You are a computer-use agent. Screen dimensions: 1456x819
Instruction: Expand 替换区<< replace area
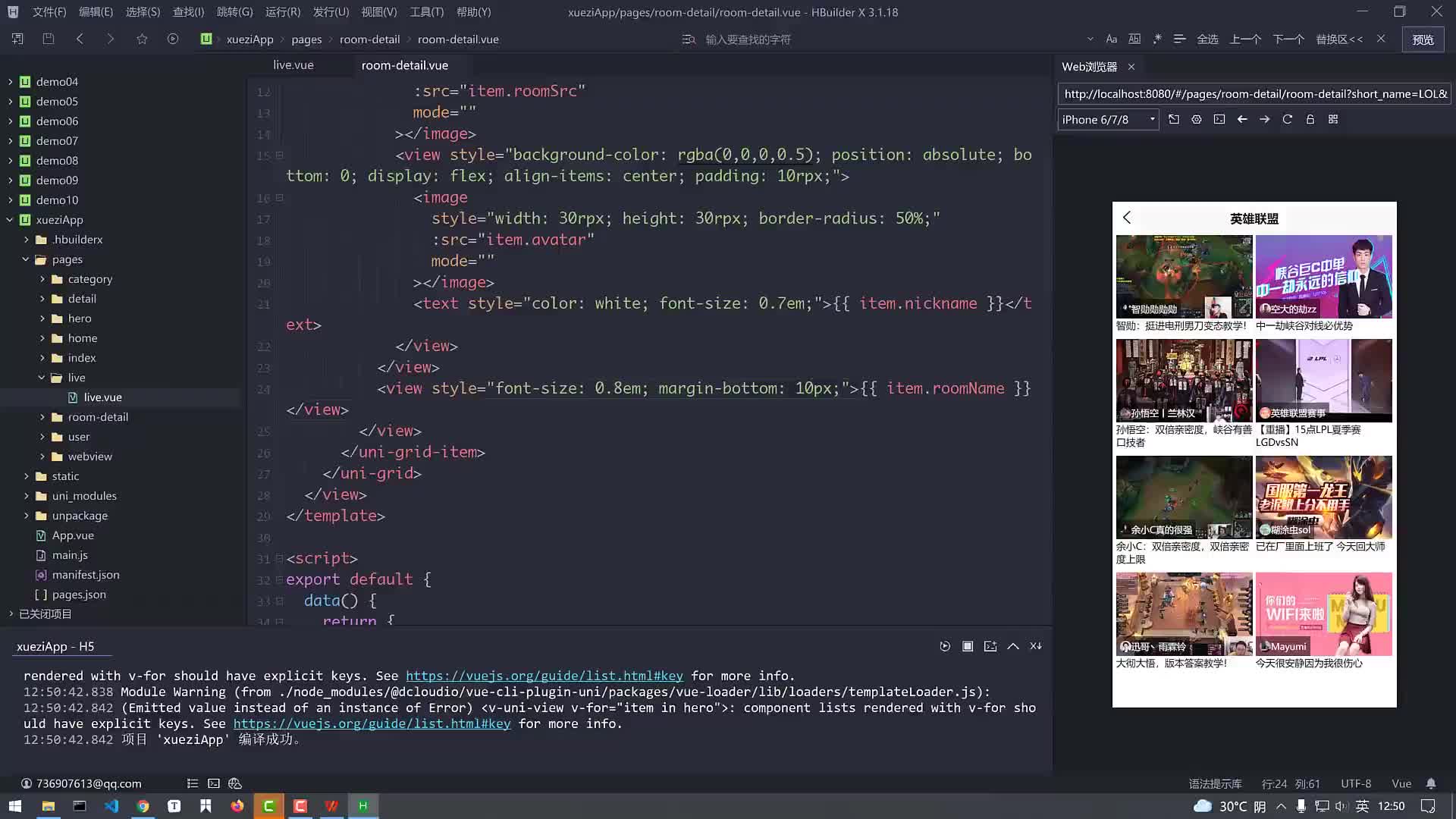pyautogui.click(x=1339, y=39)
